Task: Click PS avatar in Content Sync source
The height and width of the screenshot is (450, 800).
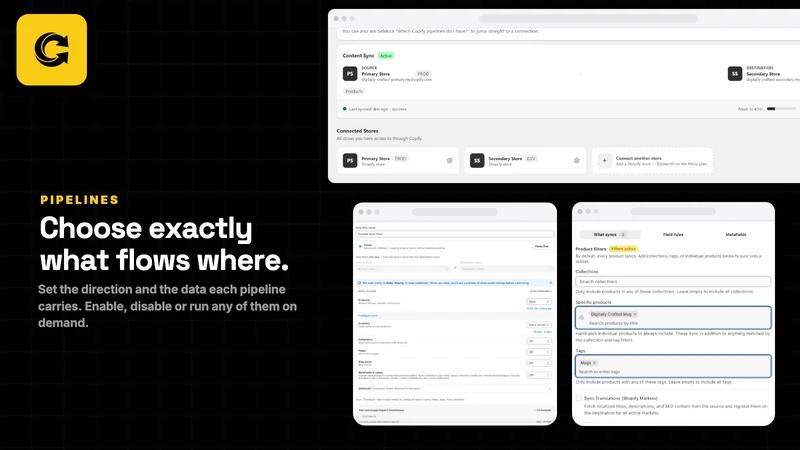Action: (350, 74)
